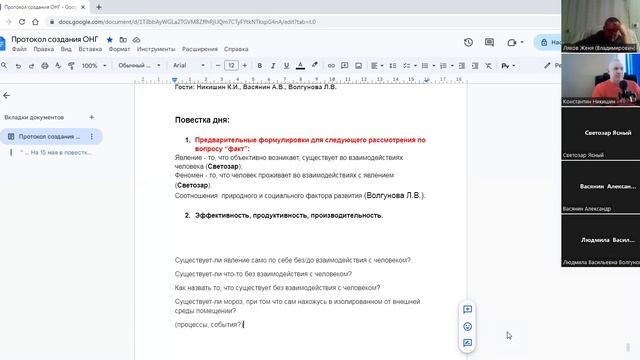Open options for Протокол создания tab

[x=91, y=137]
